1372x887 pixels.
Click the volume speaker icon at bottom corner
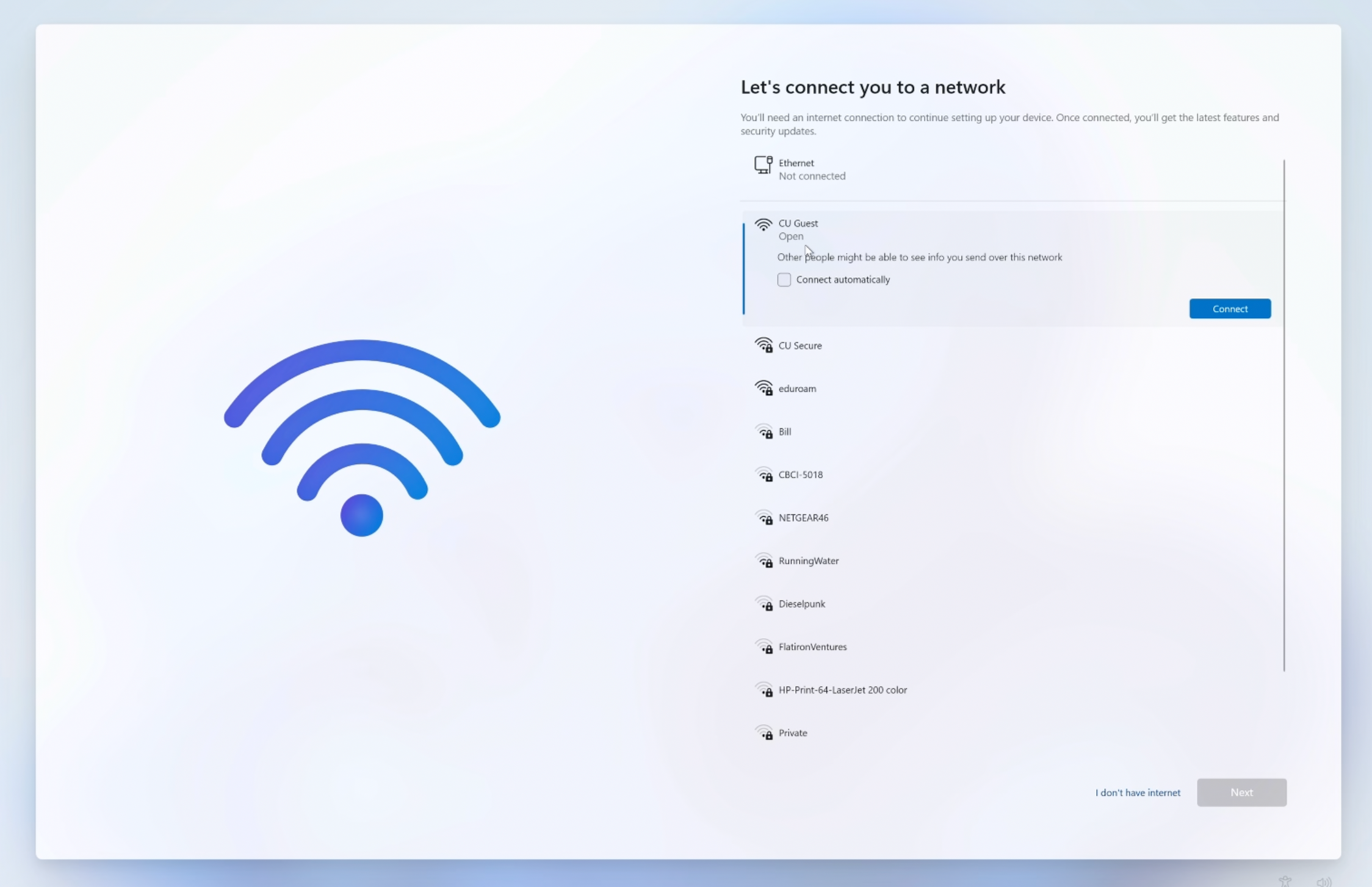point(1324,882)
